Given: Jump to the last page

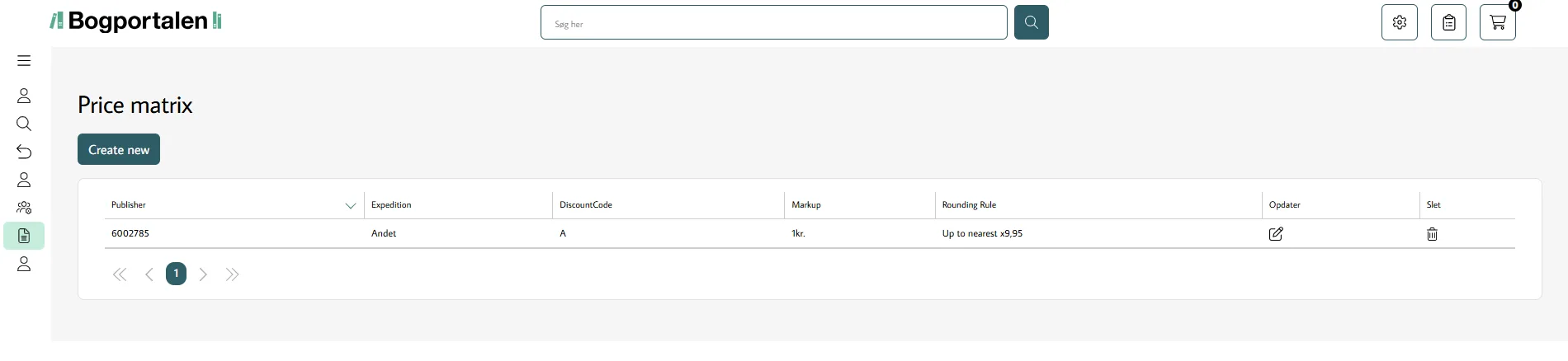Looking at the screenshot, I should tap(232, 274).
